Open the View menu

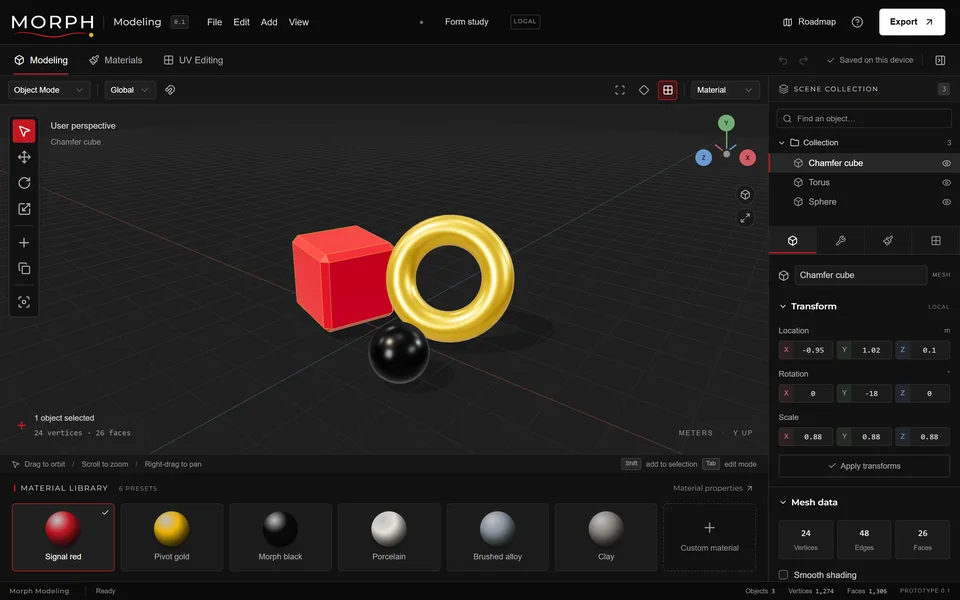299,22
